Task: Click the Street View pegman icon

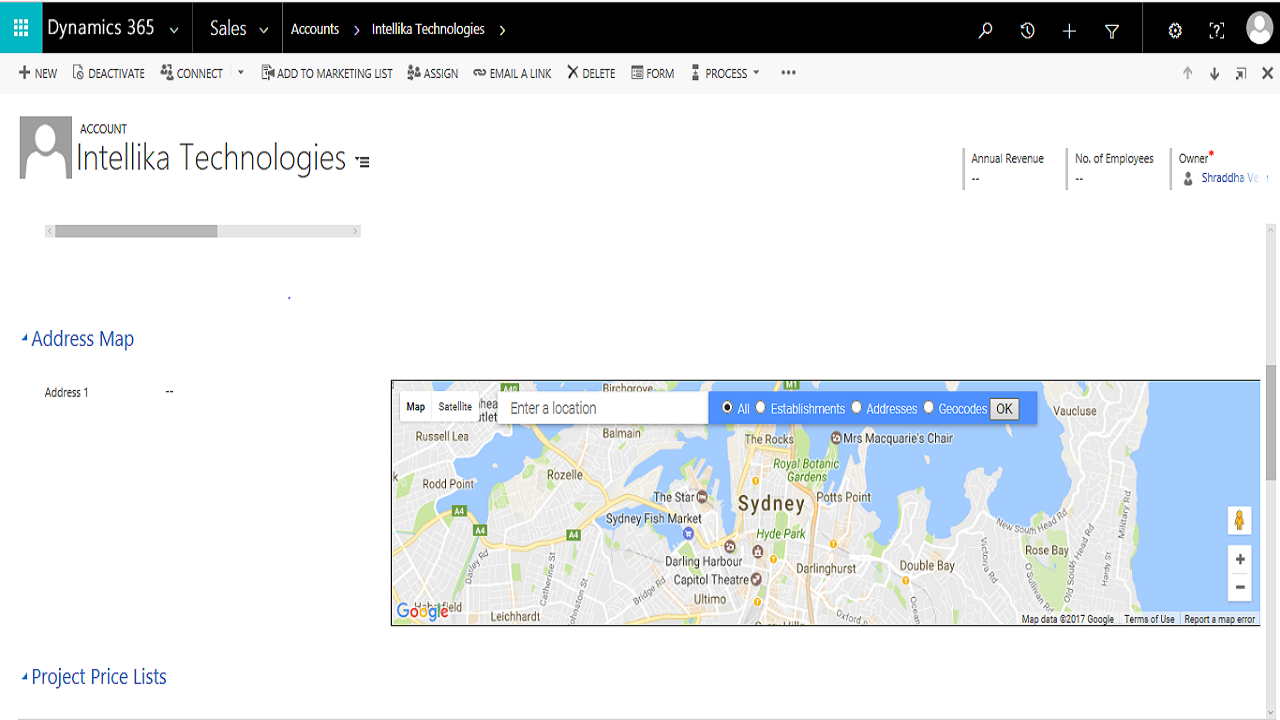Action: pyautogui.click(x=1240, y=520)
